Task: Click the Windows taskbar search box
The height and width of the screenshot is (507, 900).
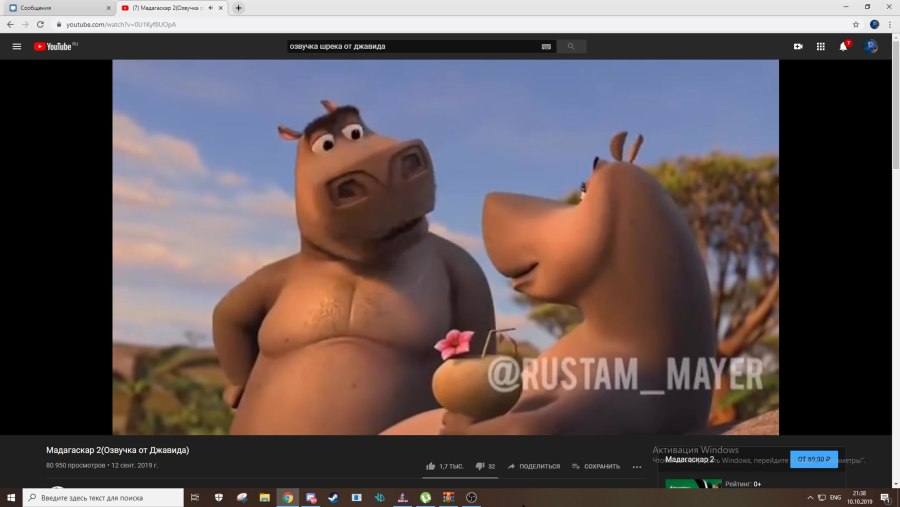Action: pos(103,497)
